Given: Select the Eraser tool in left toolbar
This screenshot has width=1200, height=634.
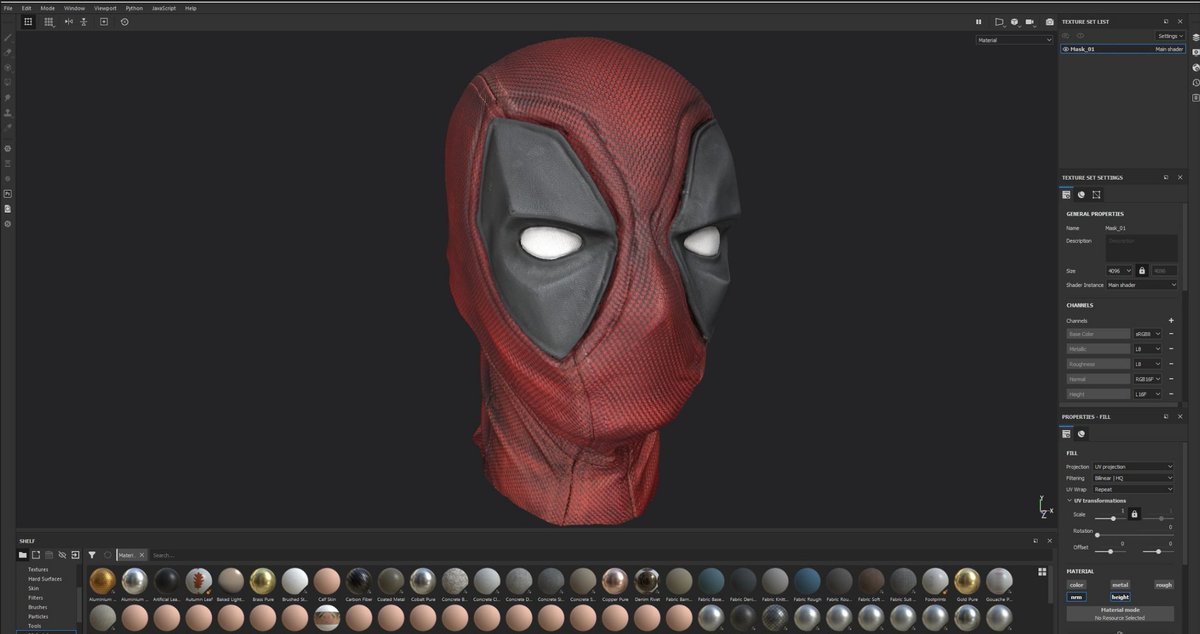Looking at the screenshot, I should click(8, 52).
